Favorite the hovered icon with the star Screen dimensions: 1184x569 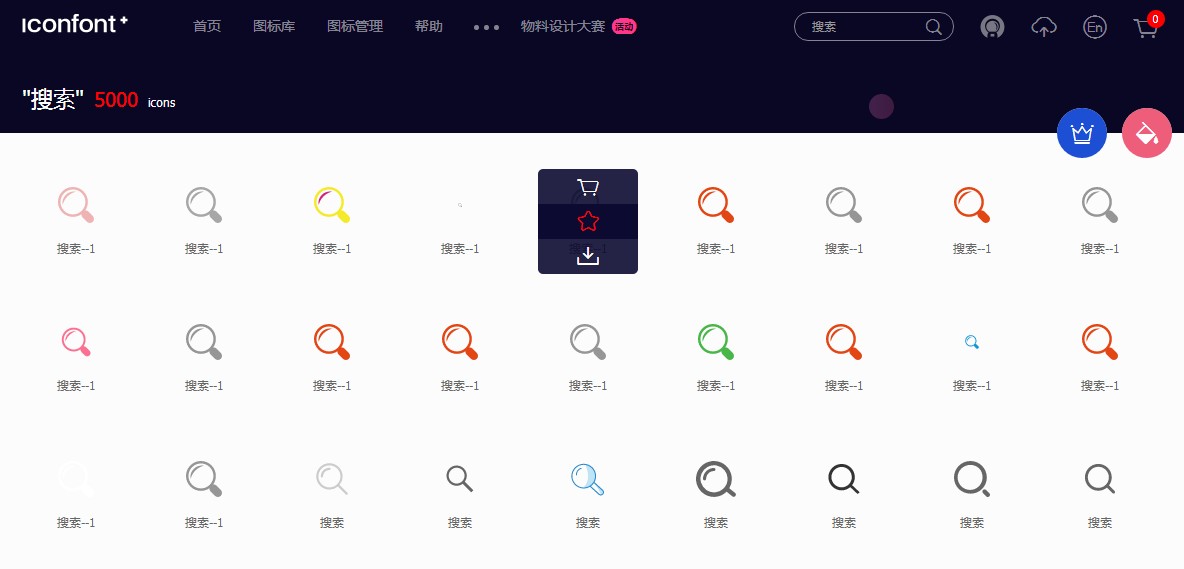click(588, 221)
